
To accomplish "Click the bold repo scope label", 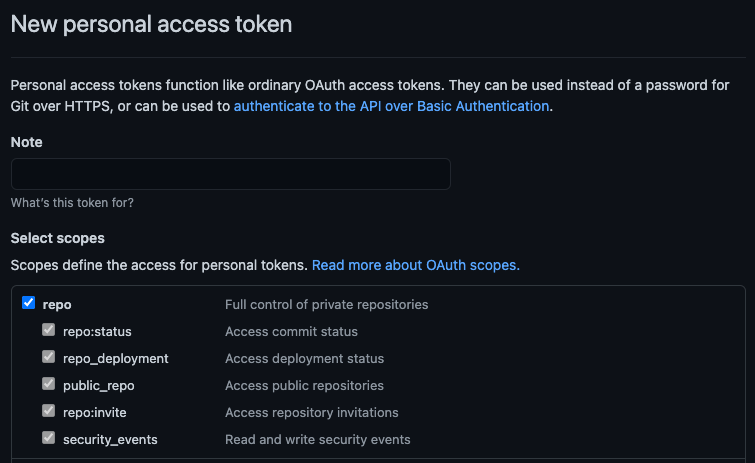I will 57,304.
